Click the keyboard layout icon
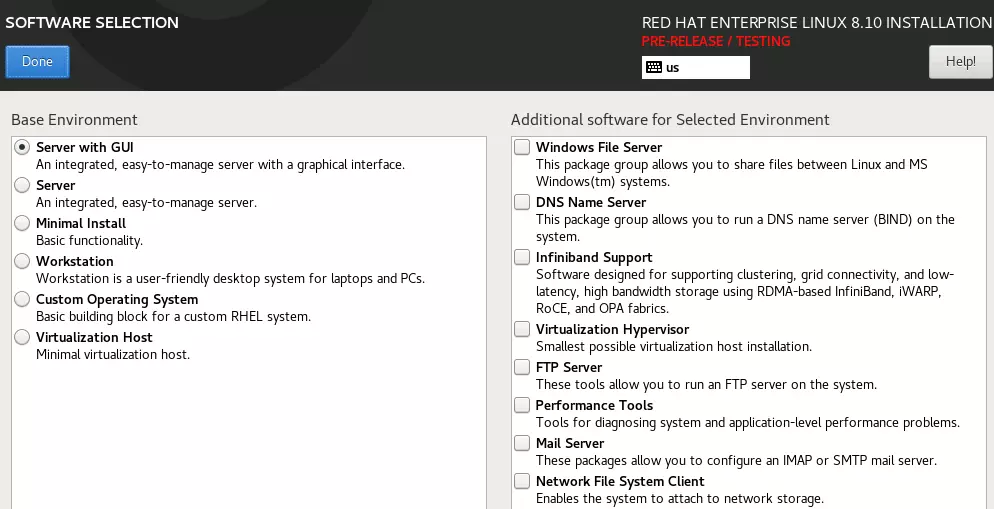The image size is (994, 509). click(654, 67)
